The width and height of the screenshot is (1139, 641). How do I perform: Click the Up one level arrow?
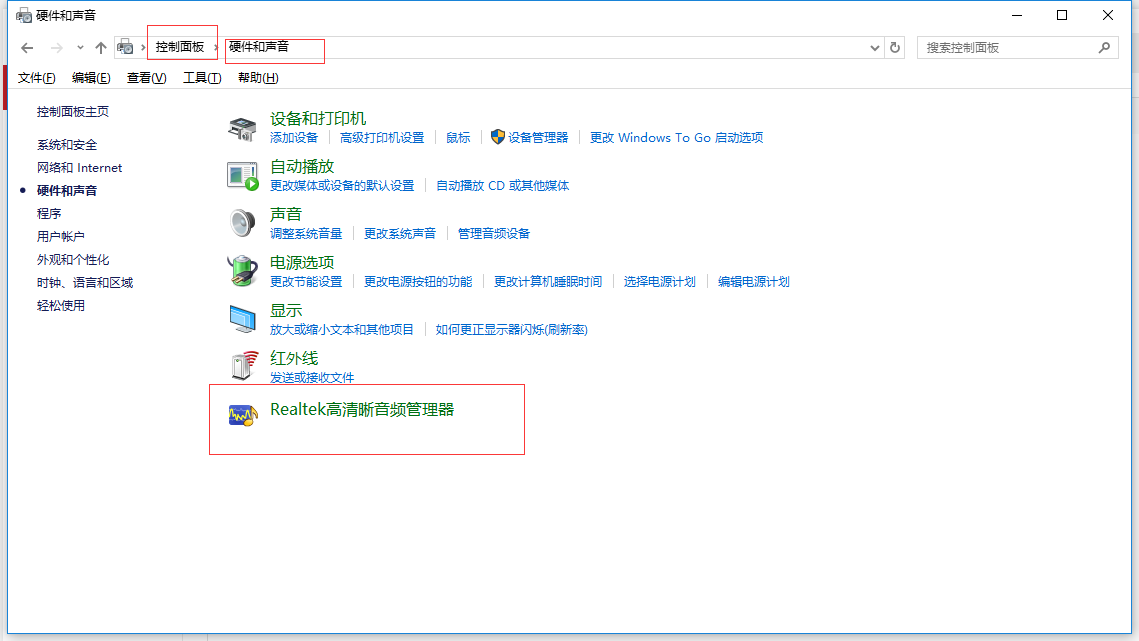101,48
